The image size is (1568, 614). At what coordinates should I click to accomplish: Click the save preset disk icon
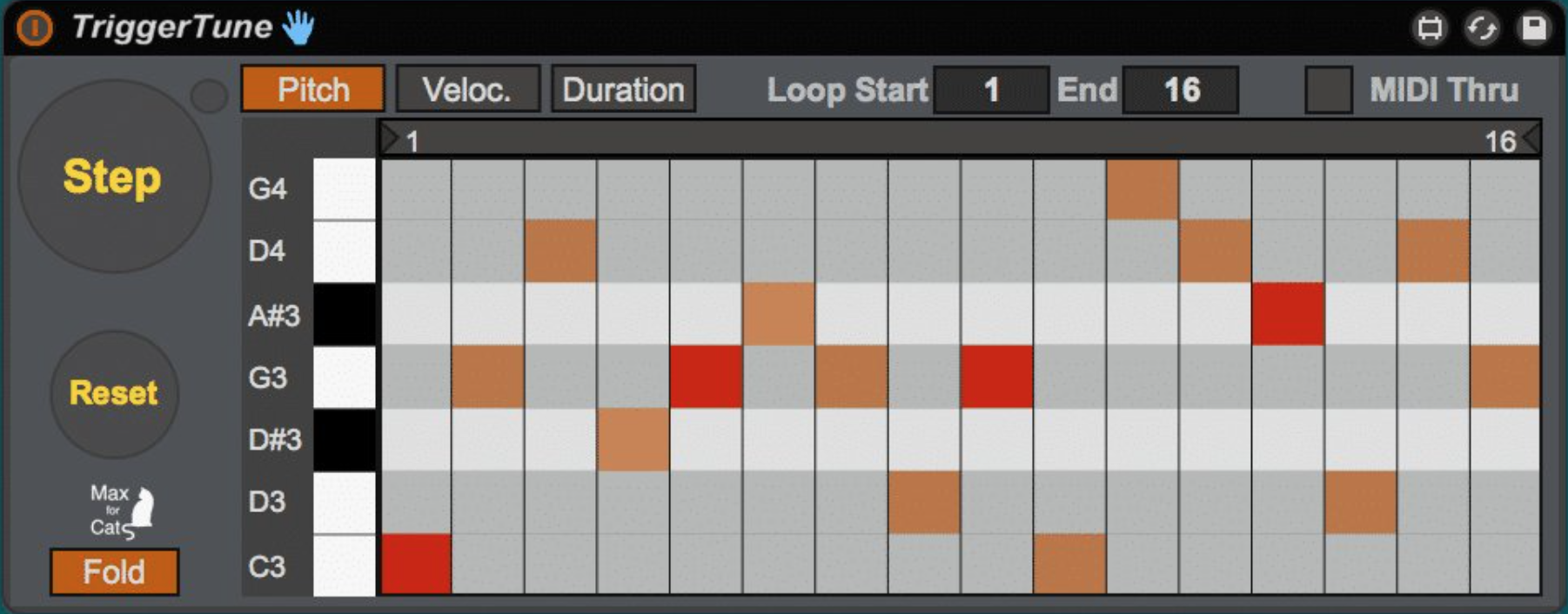(1533, 28)
